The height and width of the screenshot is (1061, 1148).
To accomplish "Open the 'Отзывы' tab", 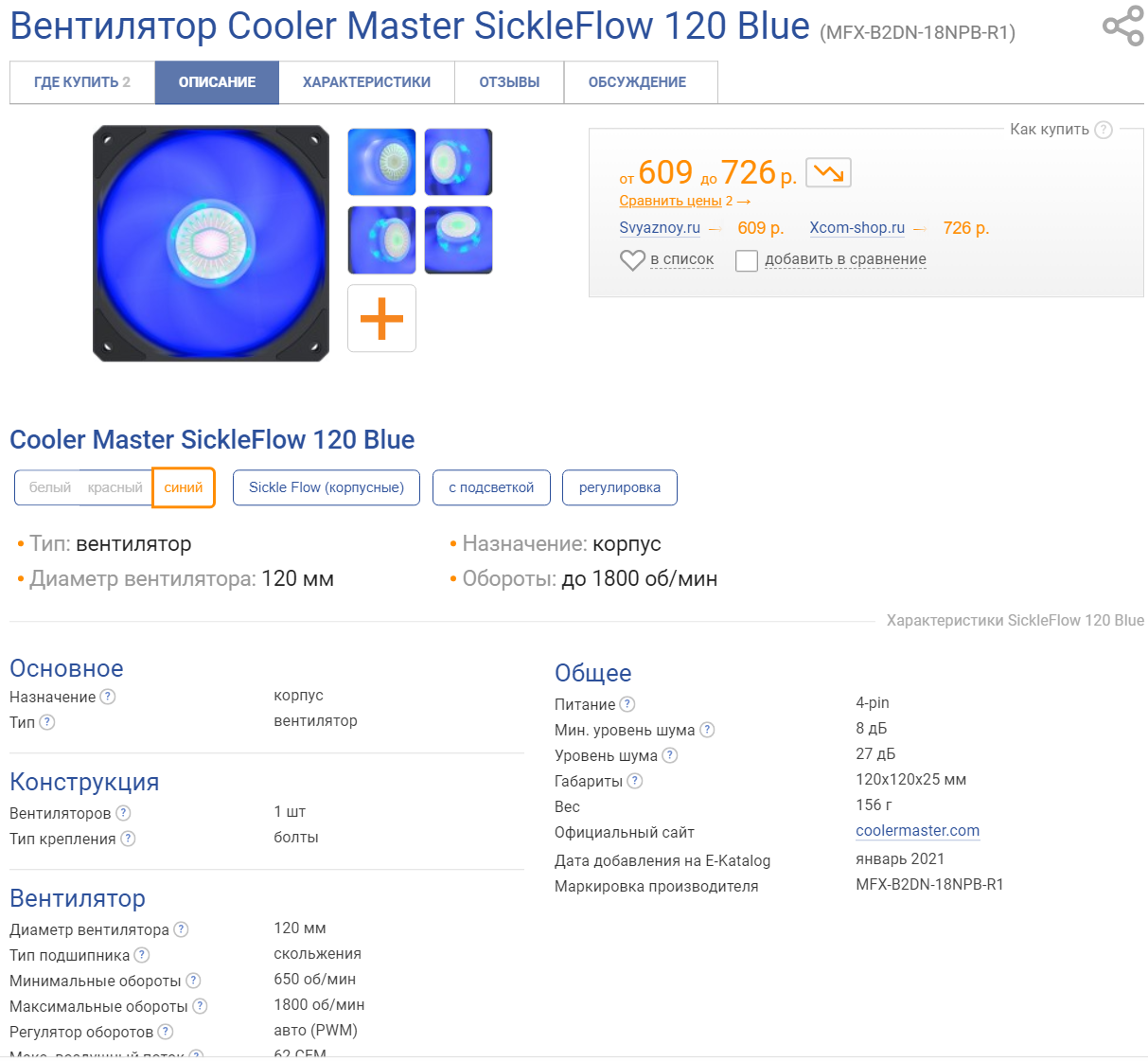I will [509, 82].
